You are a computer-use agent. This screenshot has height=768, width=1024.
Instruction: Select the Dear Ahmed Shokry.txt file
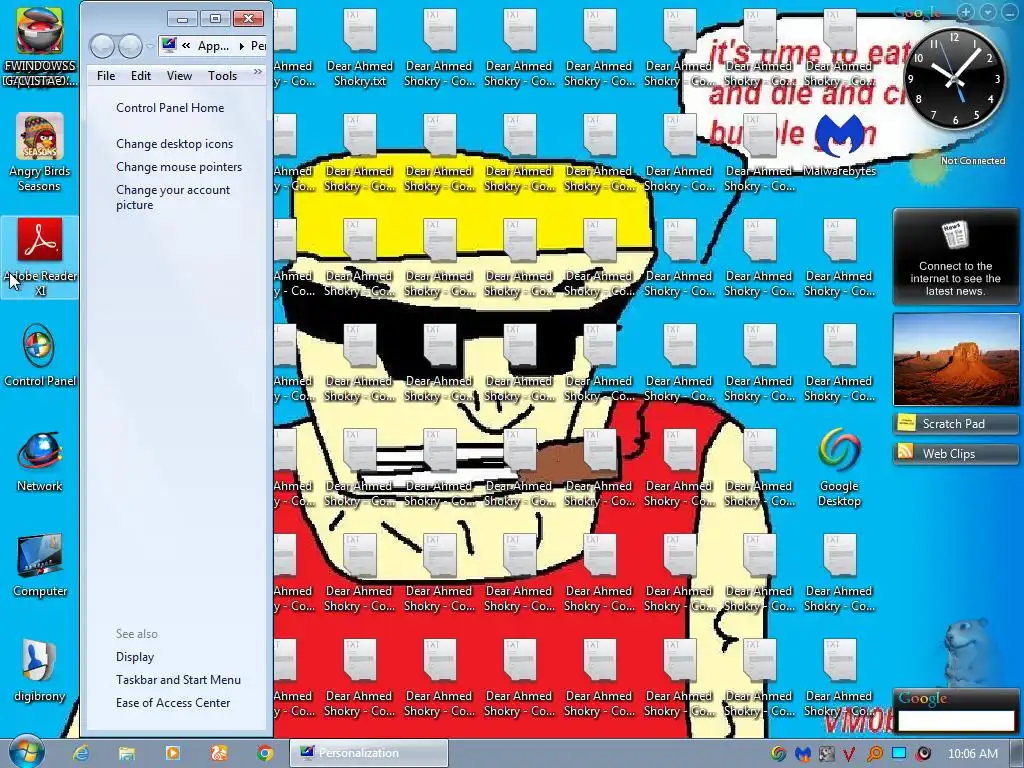pyautogui.click(x=360, y=48)
